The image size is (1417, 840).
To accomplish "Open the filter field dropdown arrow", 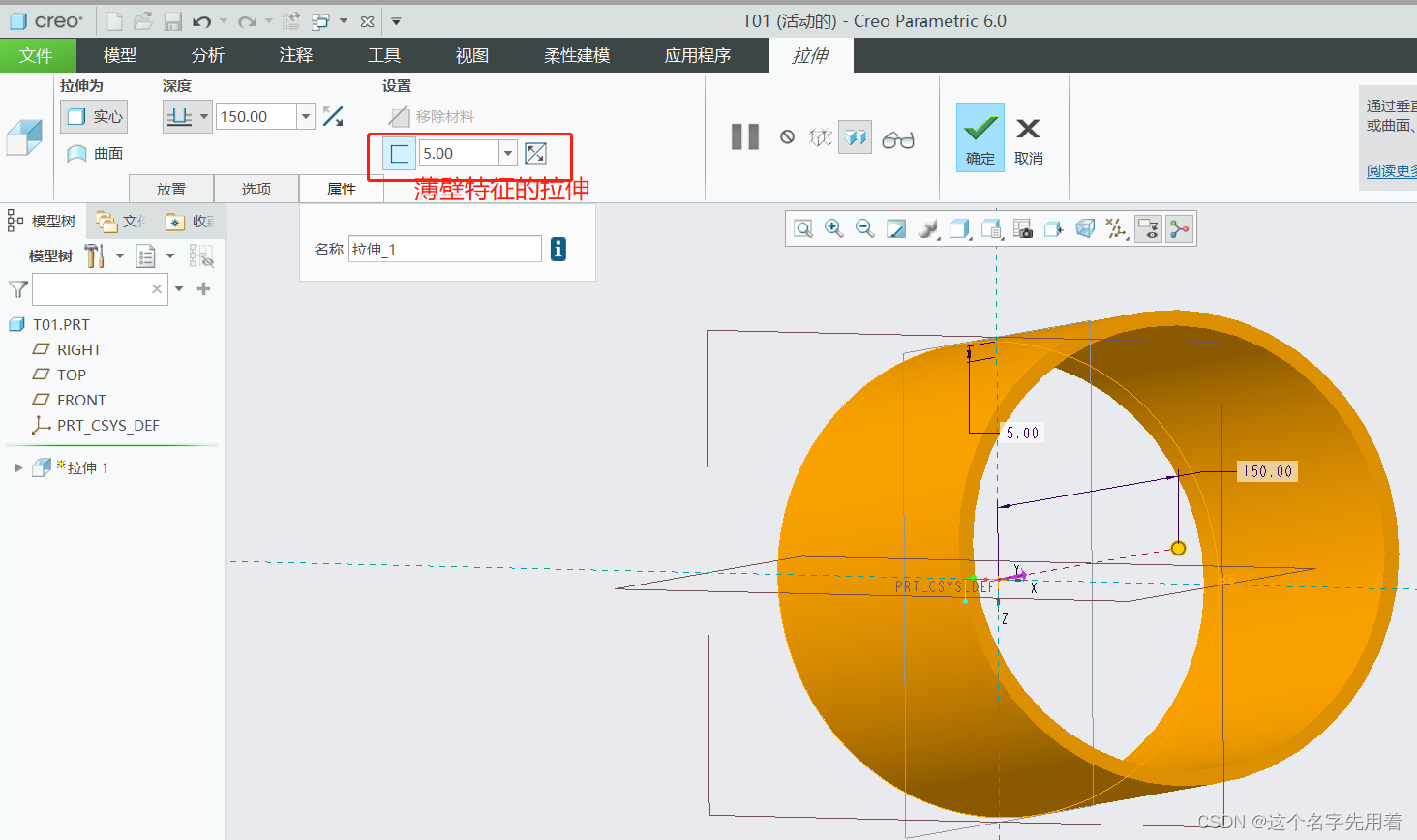I will 179,288.
